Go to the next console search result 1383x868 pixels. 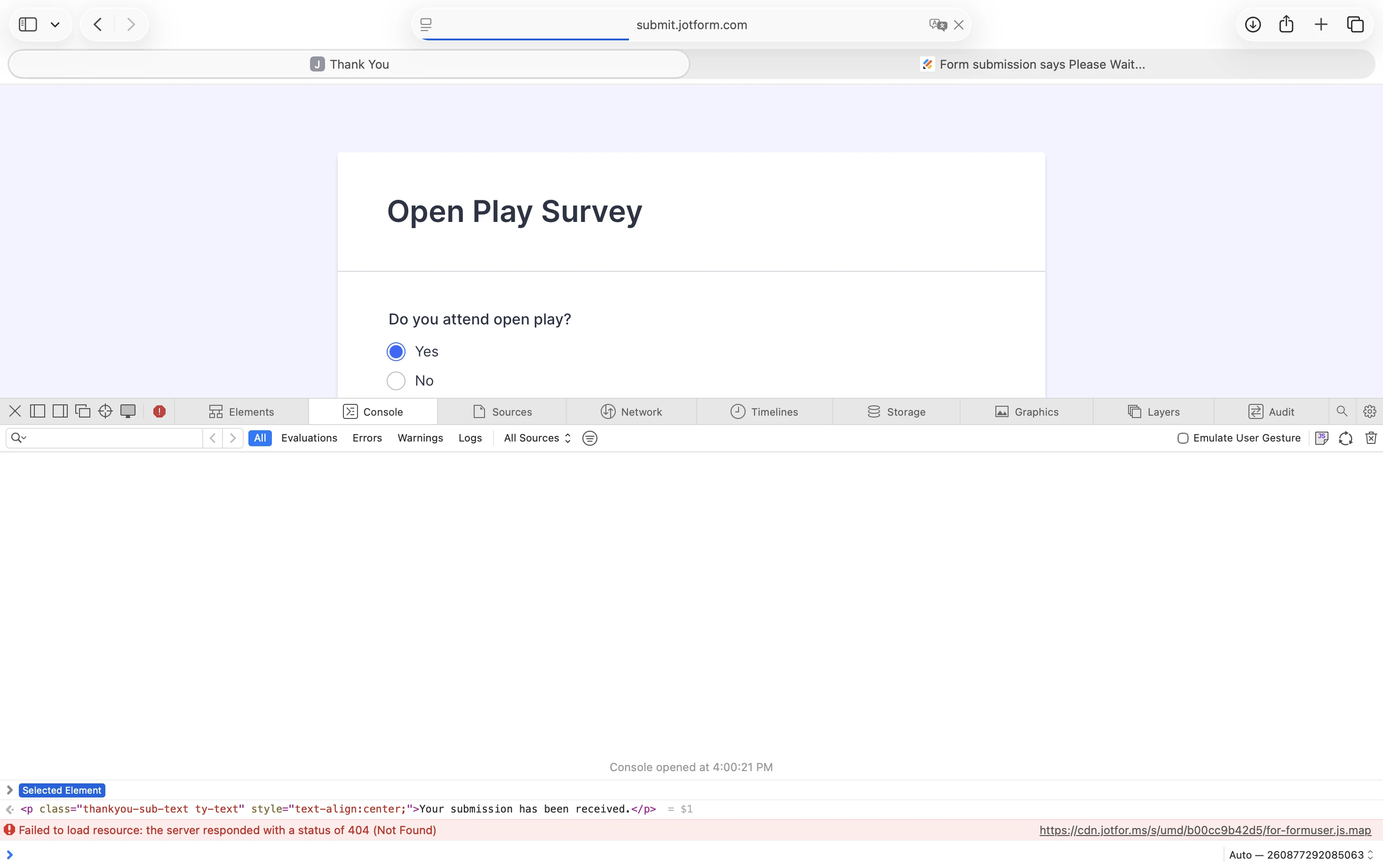coord(232,438)
